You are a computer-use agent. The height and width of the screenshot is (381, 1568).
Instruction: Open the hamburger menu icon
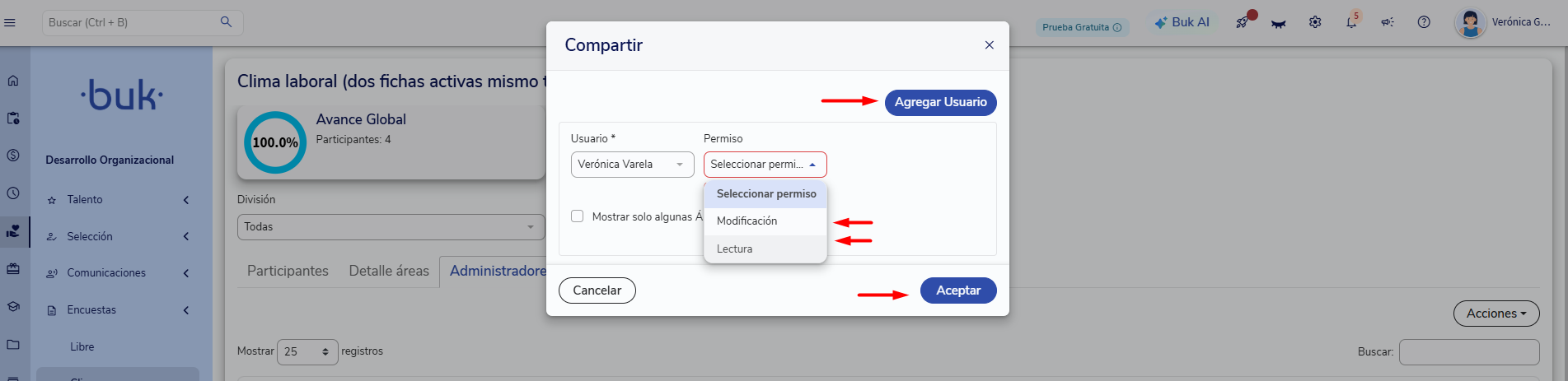pyautogui.click(x=10, y=22)
